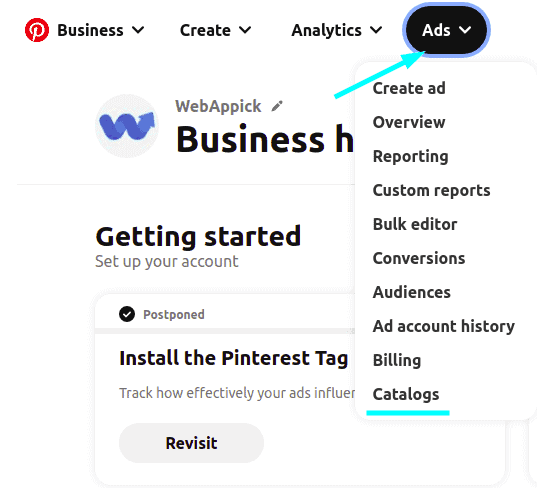The height and width of the screenshot is (488, 537).
Task: Click the Postponed checkmark icon
Action: coord(127,314)
